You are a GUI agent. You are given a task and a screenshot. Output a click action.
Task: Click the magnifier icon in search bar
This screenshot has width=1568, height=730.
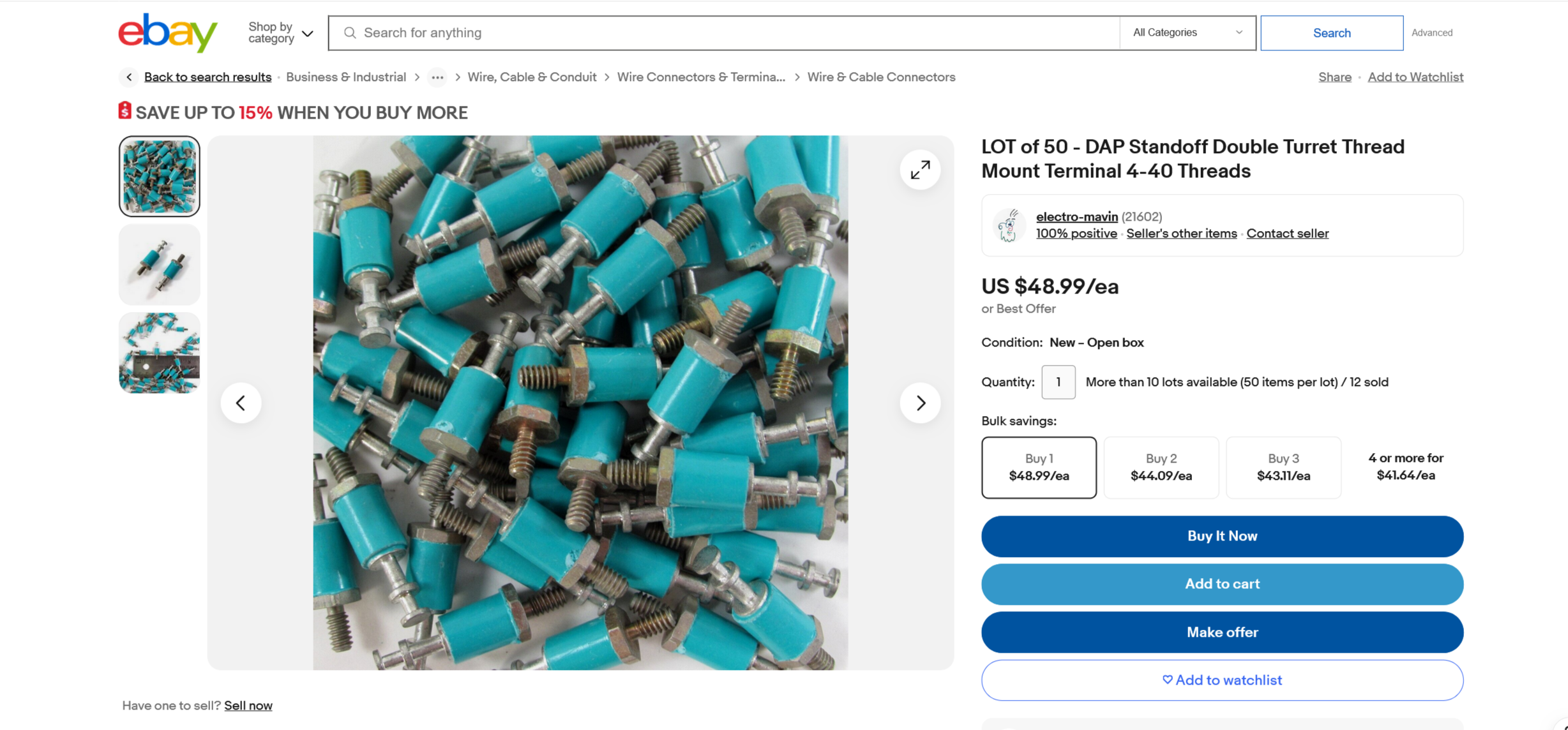pos(349,33)
